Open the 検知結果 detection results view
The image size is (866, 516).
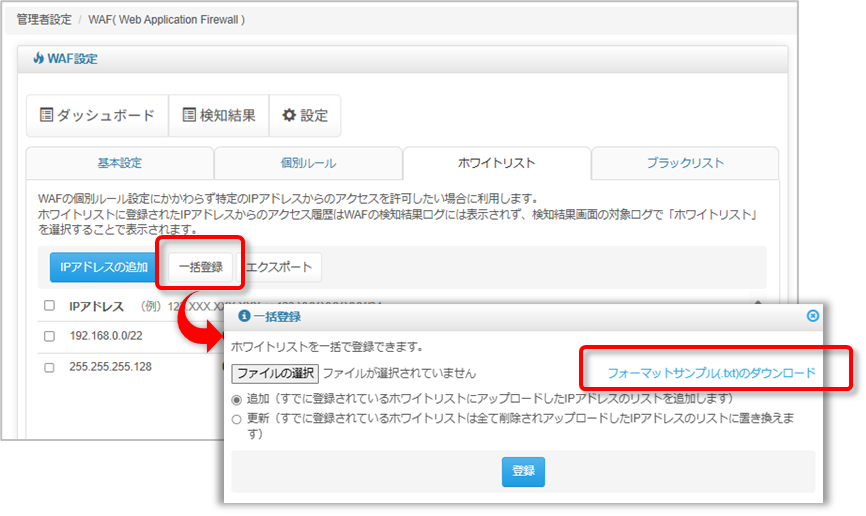pyautogui.click(x=219, y=116)
